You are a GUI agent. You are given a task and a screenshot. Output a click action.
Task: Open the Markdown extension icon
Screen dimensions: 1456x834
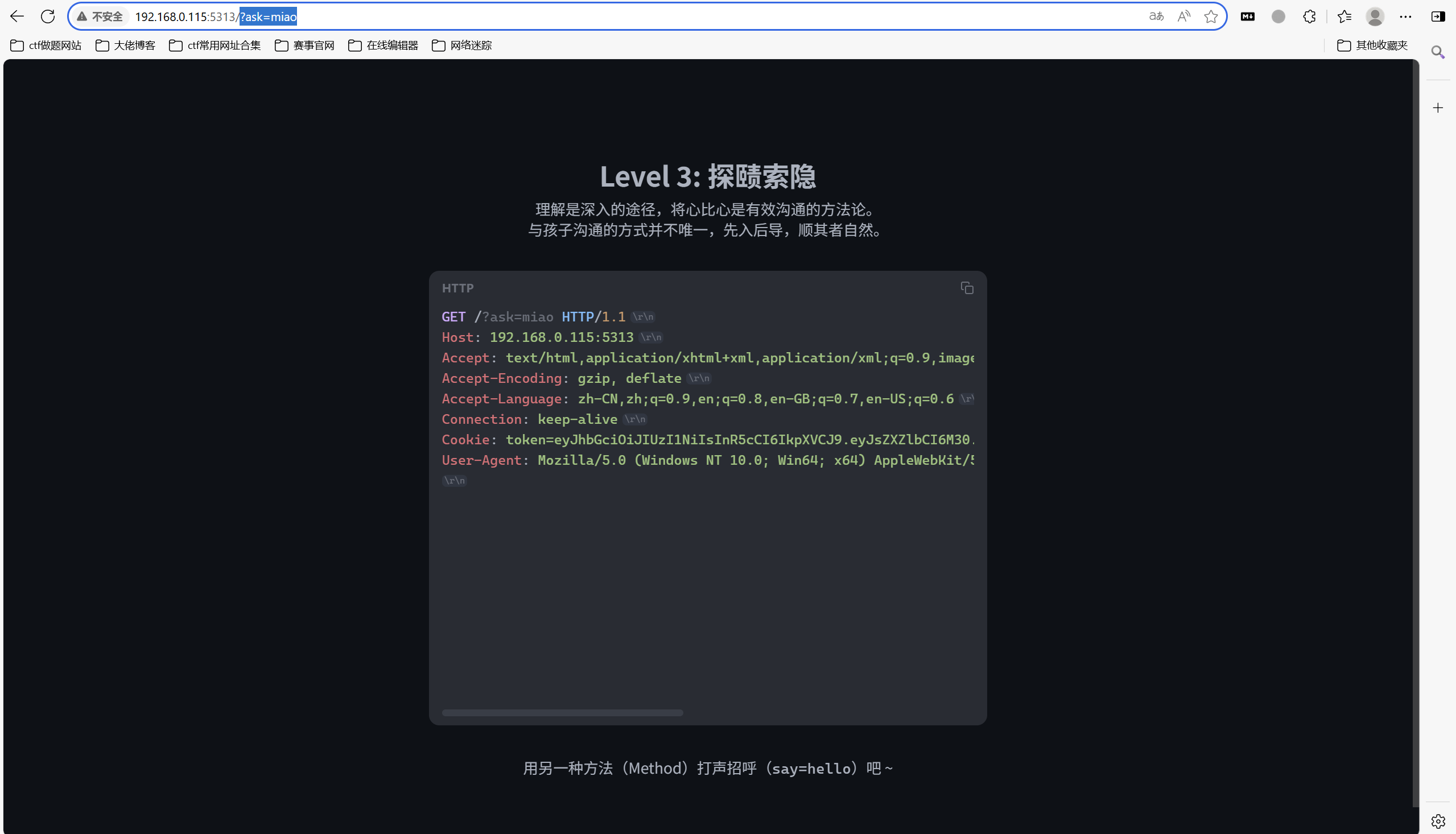click(x=1248, y=16)
